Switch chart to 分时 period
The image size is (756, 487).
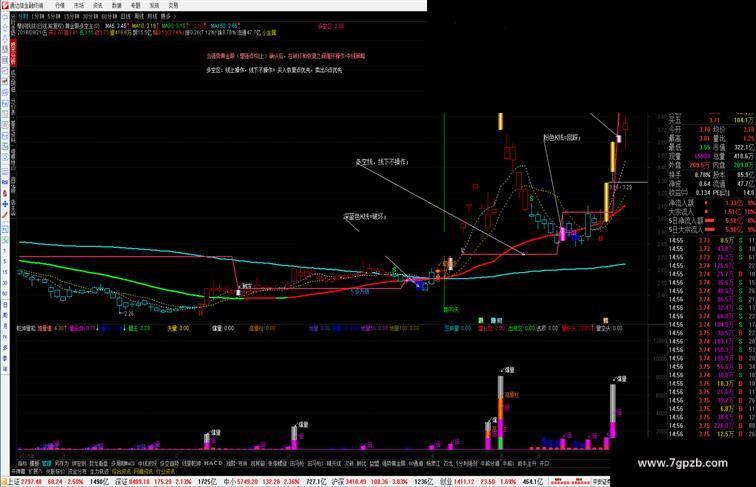tap(23, 16)
